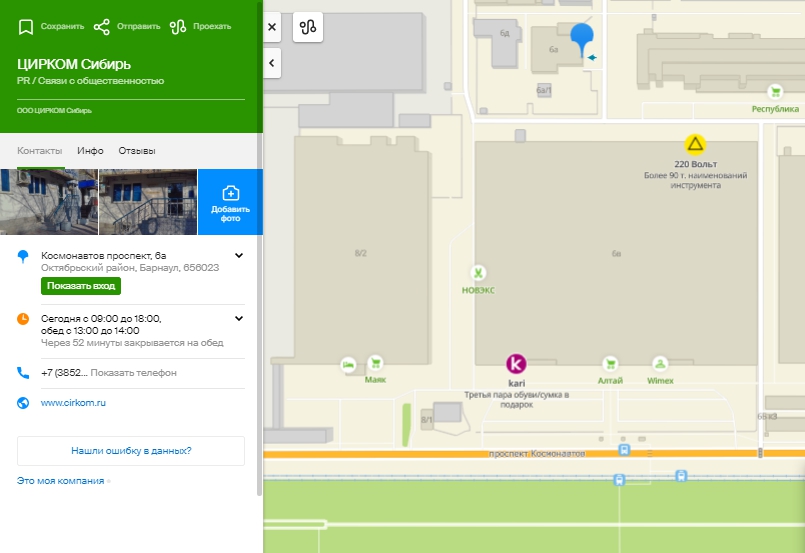805x553 pixels.
Task: Open www.cirkom.ru website link
Action: coord(73,403)
